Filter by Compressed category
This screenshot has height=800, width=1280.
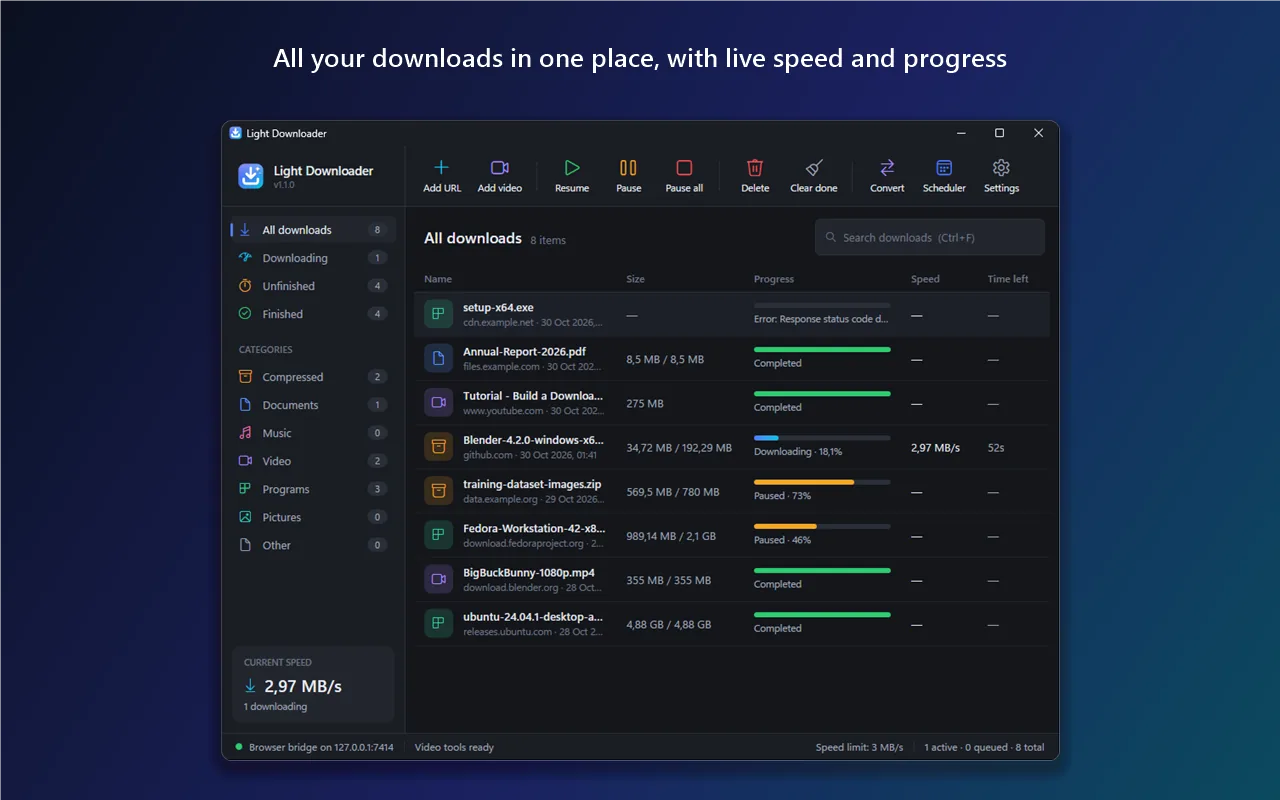coord(313,377)
